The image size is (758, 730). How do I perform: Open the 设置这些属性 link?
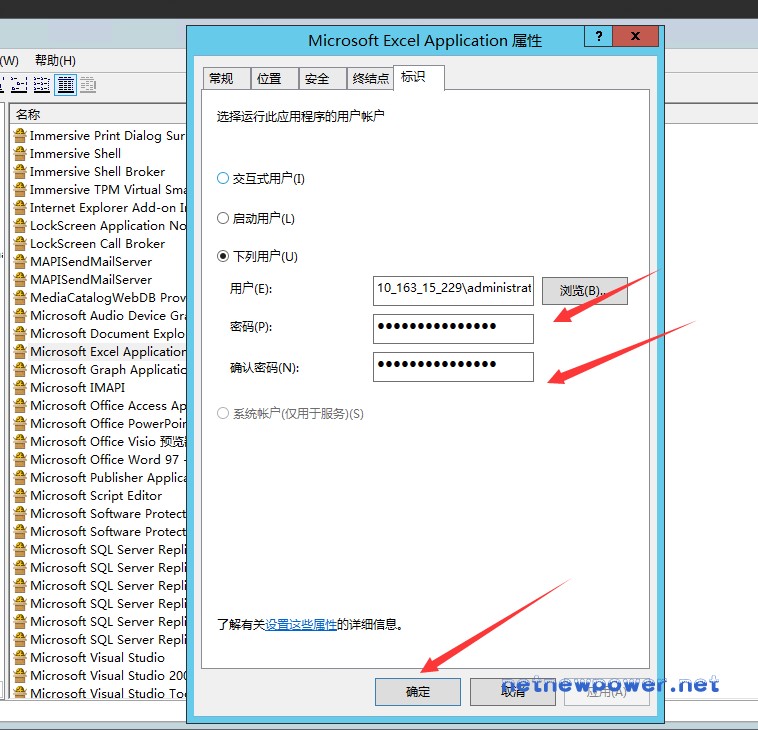[x=301, y=625]
